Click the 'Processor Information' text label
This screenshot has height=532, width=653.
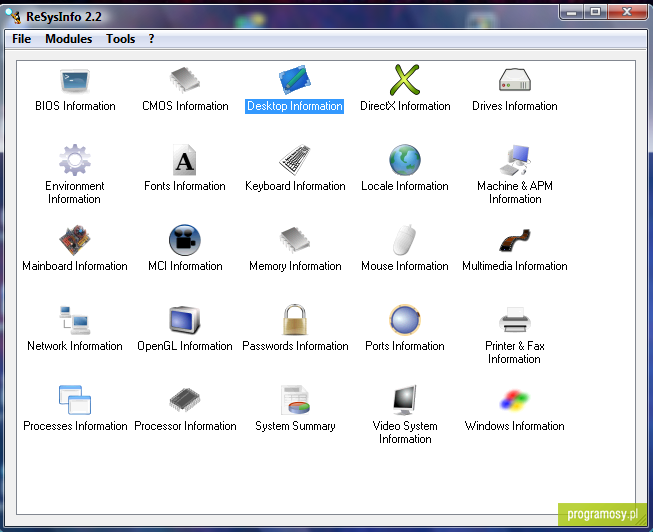coord(185,426)
